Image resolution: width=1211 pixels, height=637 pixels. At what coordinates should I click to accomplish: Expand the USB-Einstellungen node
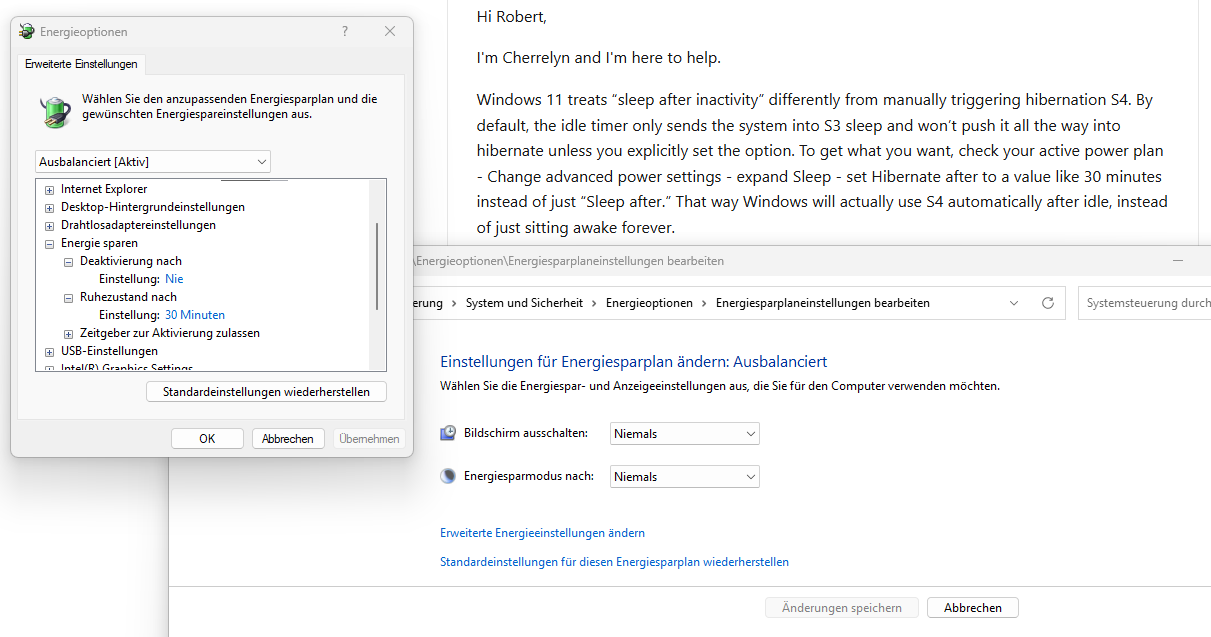point(50,351)
